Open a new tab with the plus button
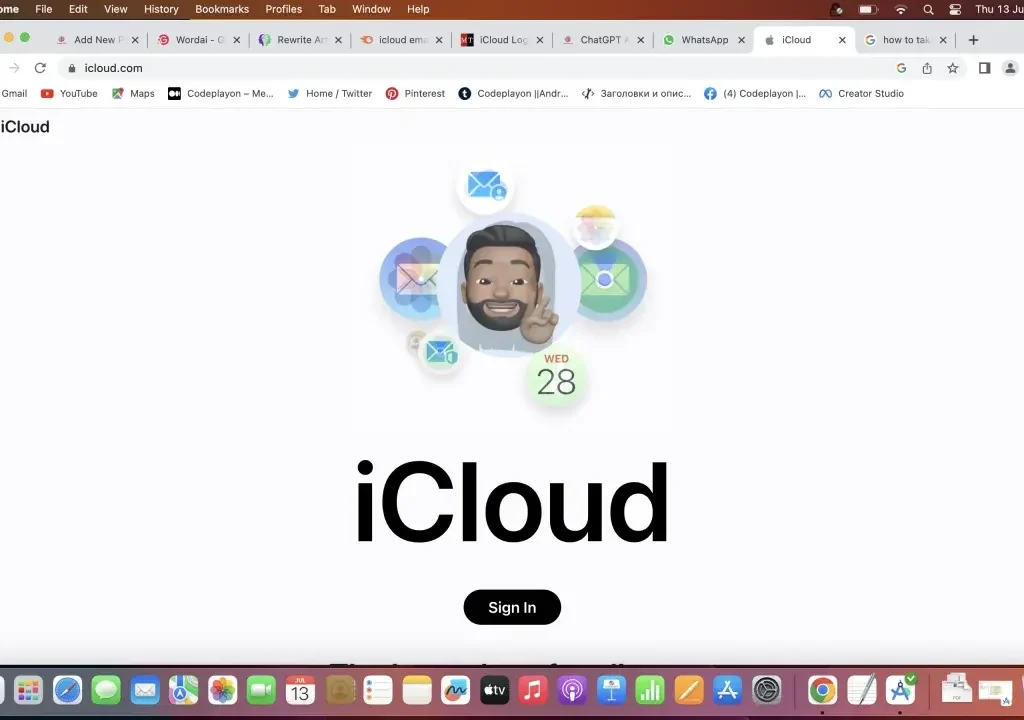This screenshot has height=720, width=1024. pos(973,40)
